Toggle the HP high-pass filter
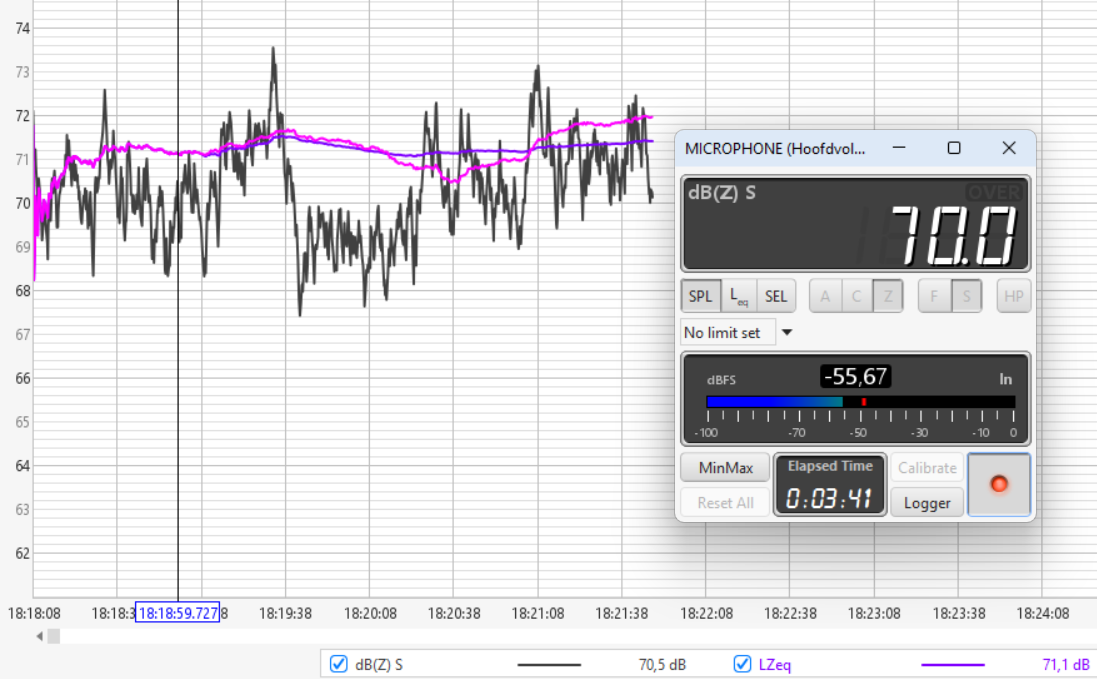1097x679 pixels. (x=1013, y=296)
